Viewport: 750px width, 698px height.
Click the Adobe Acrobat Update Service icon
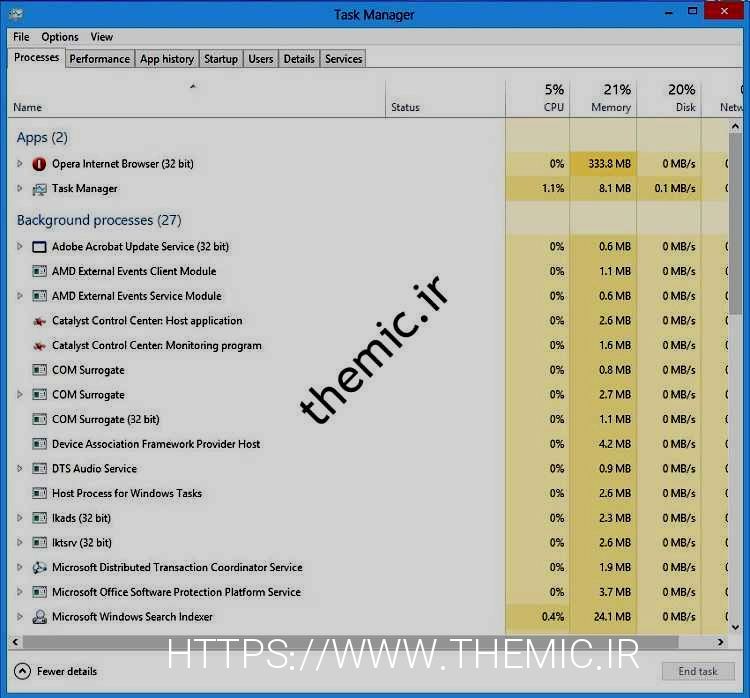click(39, 247)
